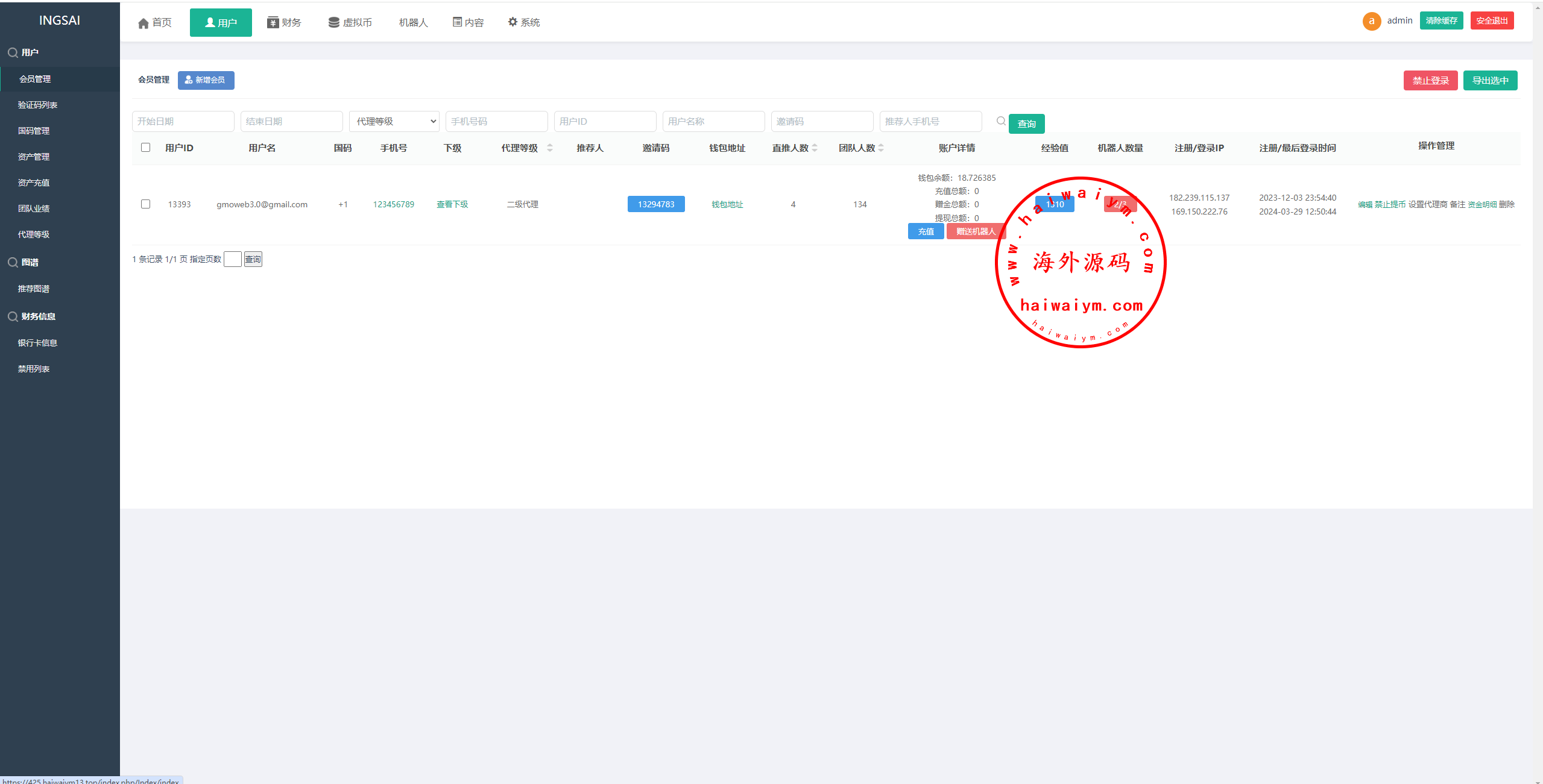
Task: Click the 虚拟币 coin stack icon
Action: (x=333, y=22)
